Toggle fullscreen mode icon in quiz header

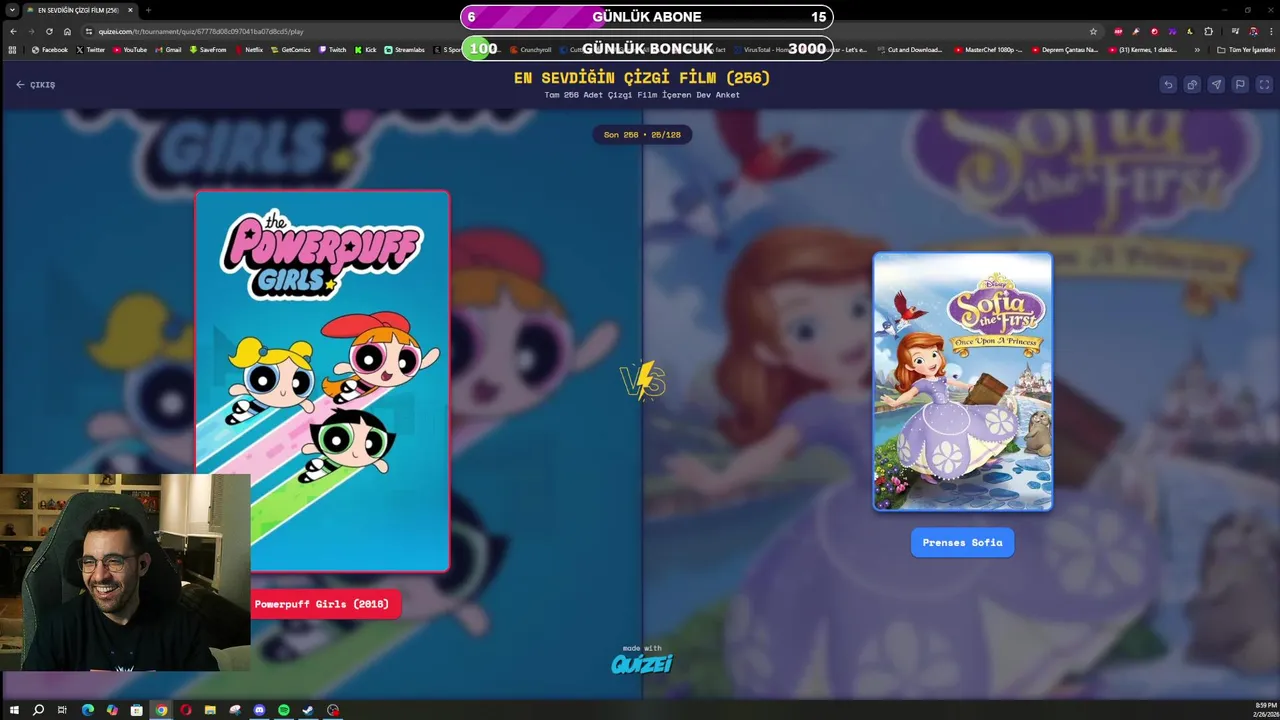1264,85
